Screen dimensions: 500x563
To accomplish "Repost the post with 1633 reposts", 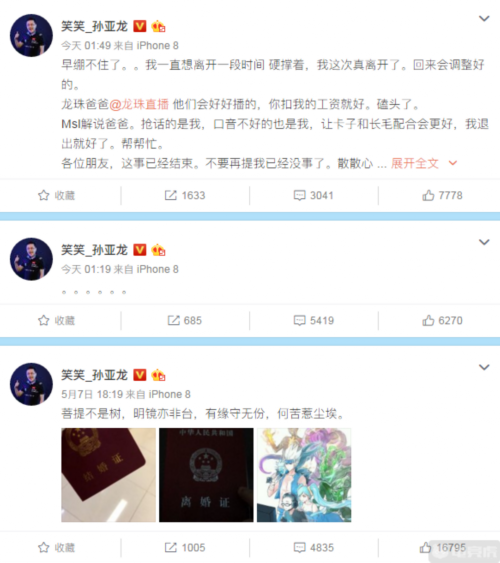I will pyautogui.click(x=185, y=195).
